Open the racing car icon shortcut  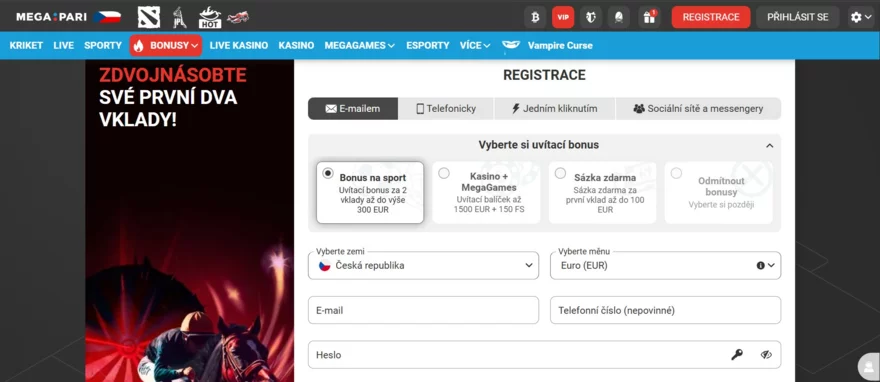(238, 17)
